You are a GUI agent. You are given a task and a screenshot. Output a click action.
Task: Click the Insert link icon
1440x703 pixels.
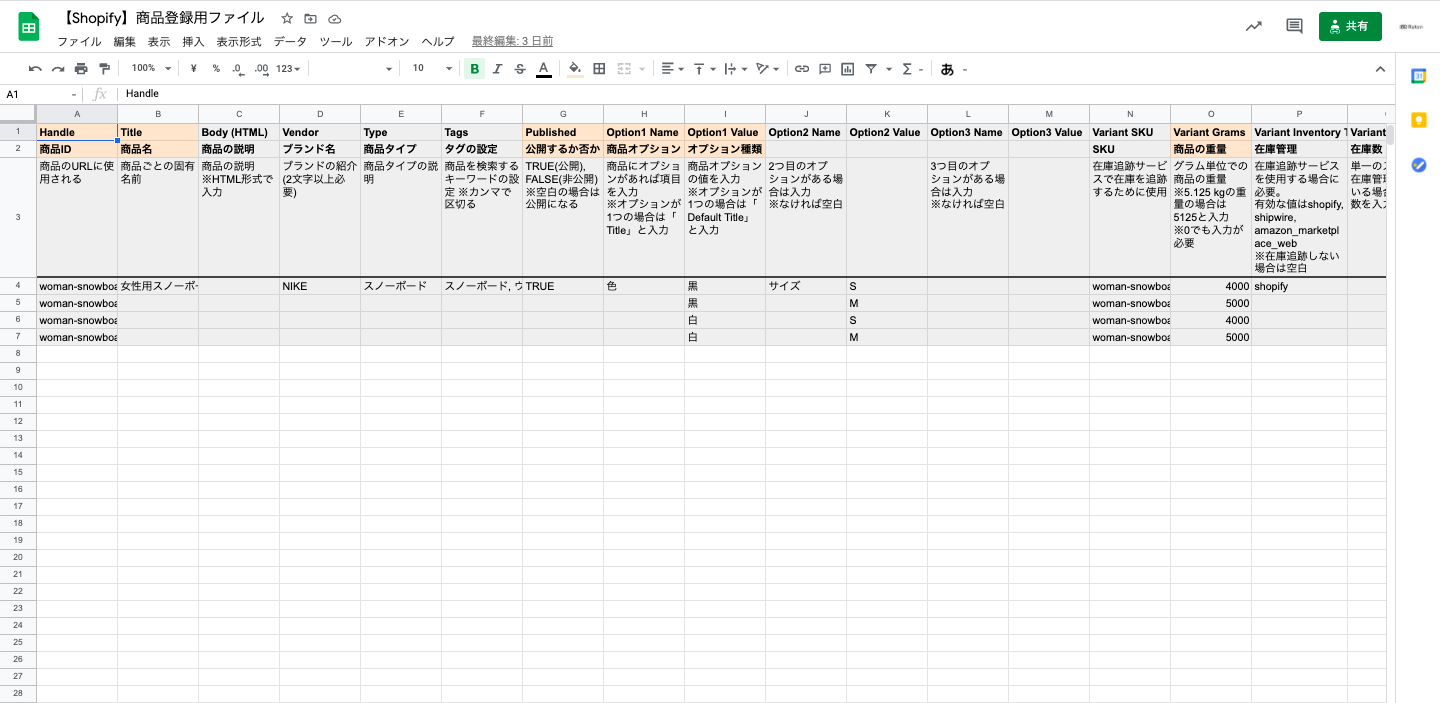click(x=802, y=69)
